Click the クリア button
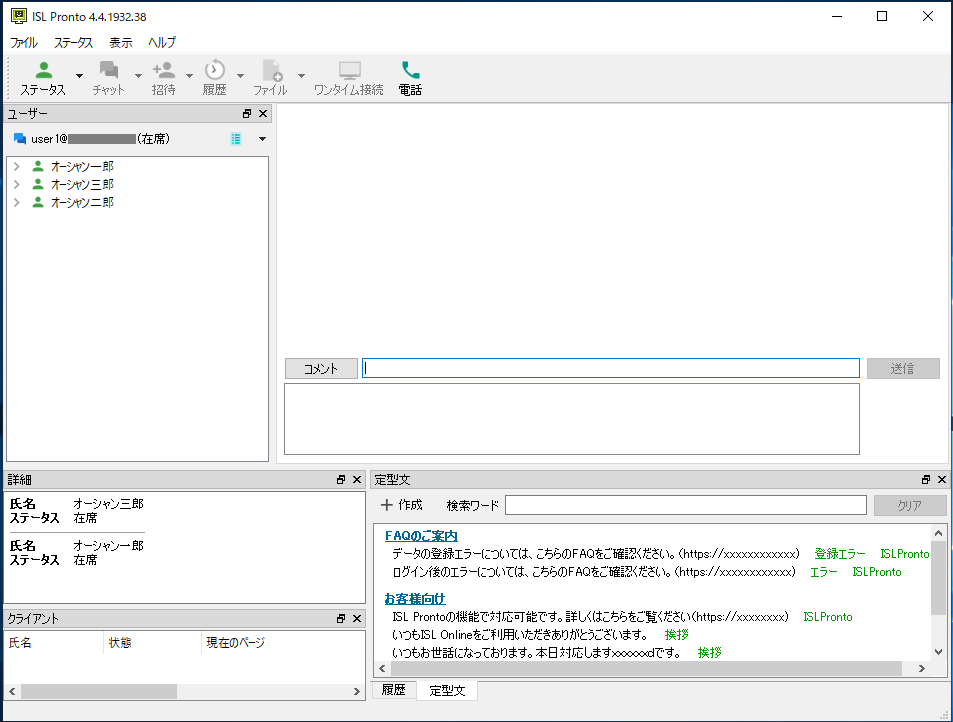This screenshot has height=722, width=953. coord(910,505)
